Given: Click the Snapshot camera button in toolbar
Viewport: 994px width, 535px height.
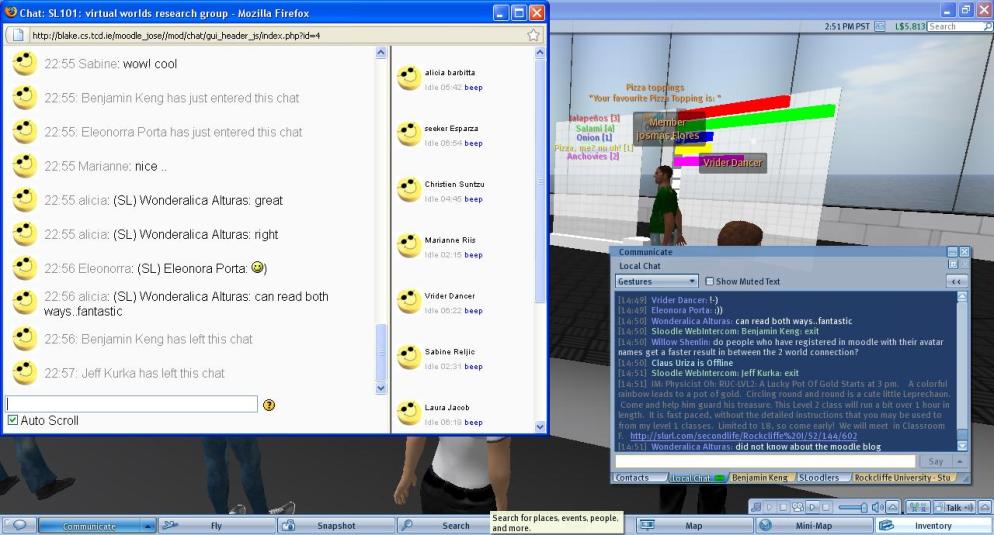Looking at the screenshot, I should (x=334, y=525).
